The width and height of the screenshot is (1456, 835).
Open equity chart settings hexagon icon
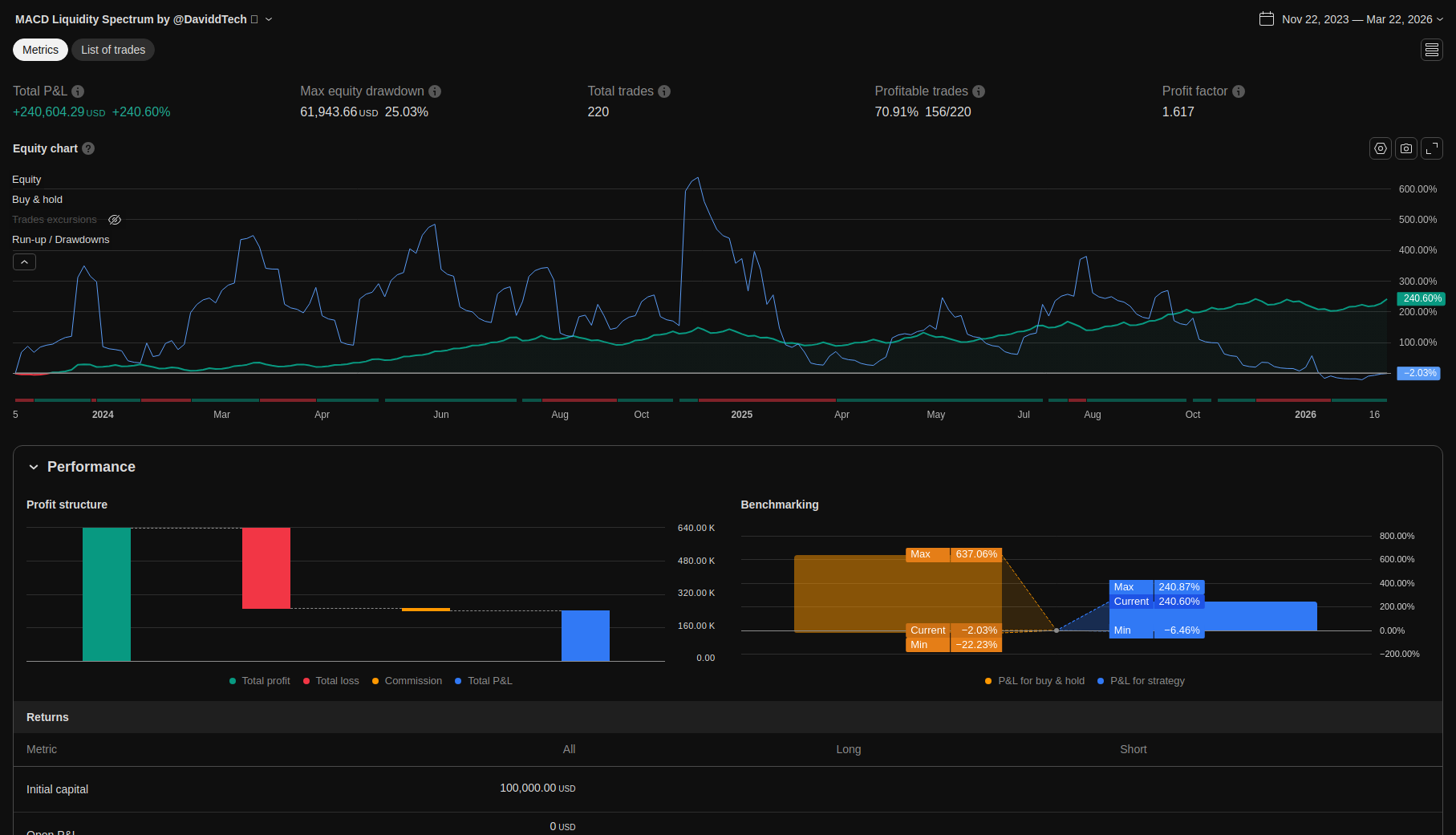1381,148
